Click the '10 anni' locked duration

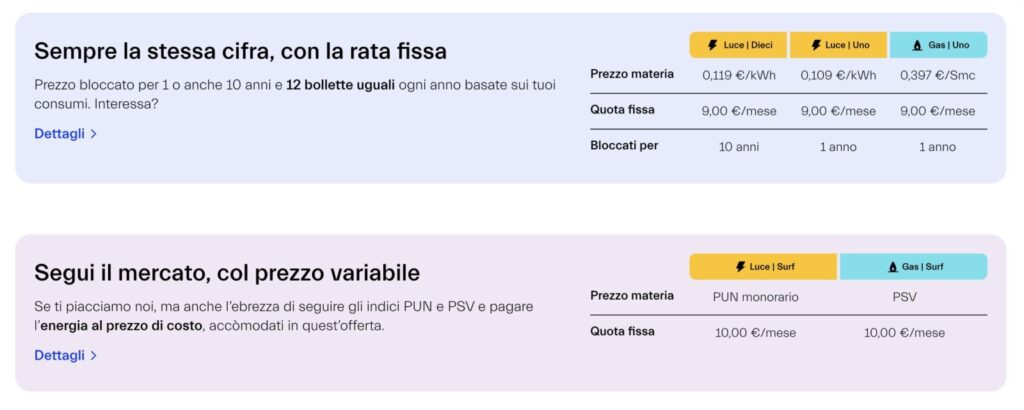[x=739, y=147]
